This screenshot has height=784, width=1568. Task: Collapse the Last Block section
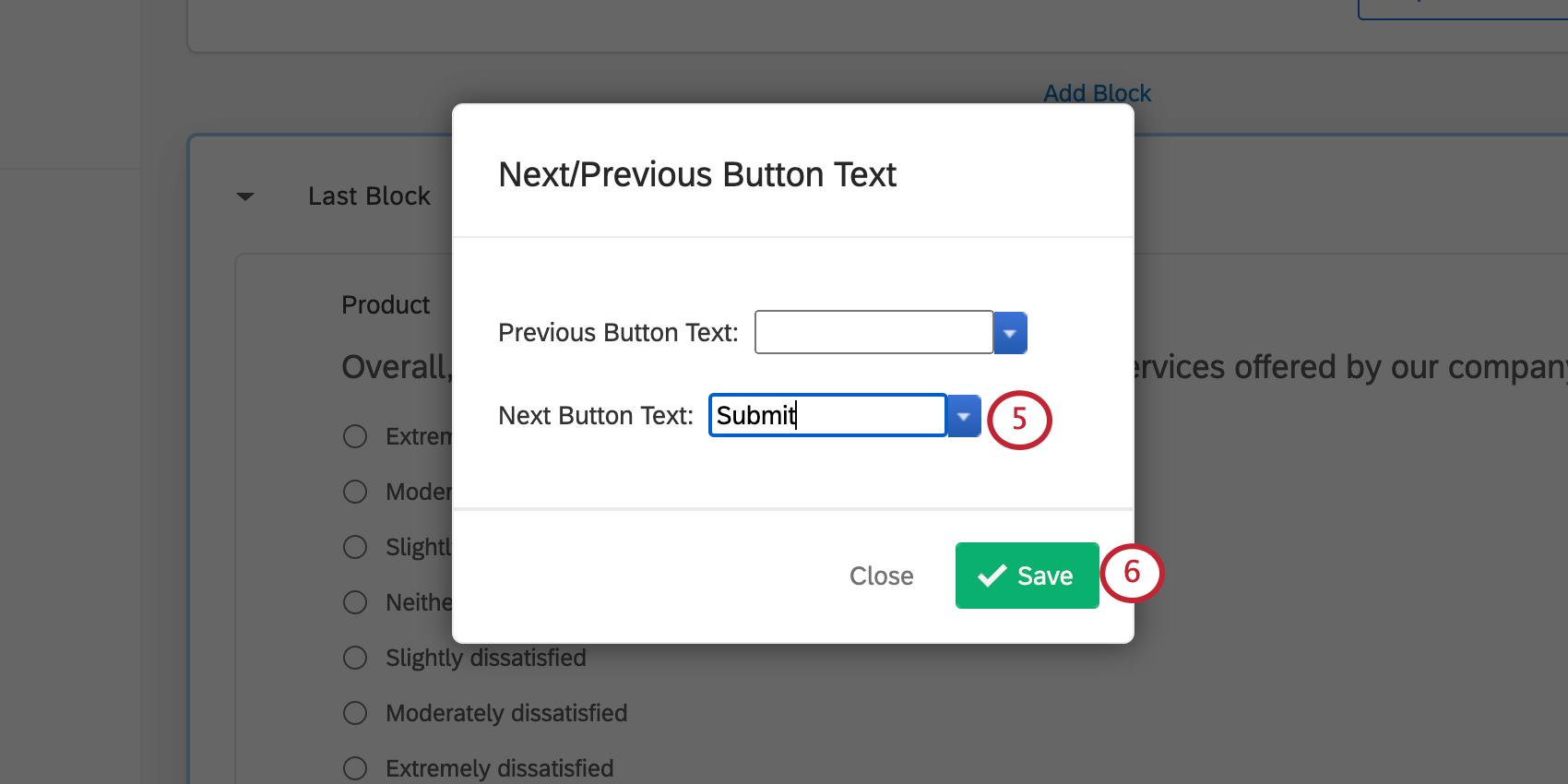(x=244, y=196)
